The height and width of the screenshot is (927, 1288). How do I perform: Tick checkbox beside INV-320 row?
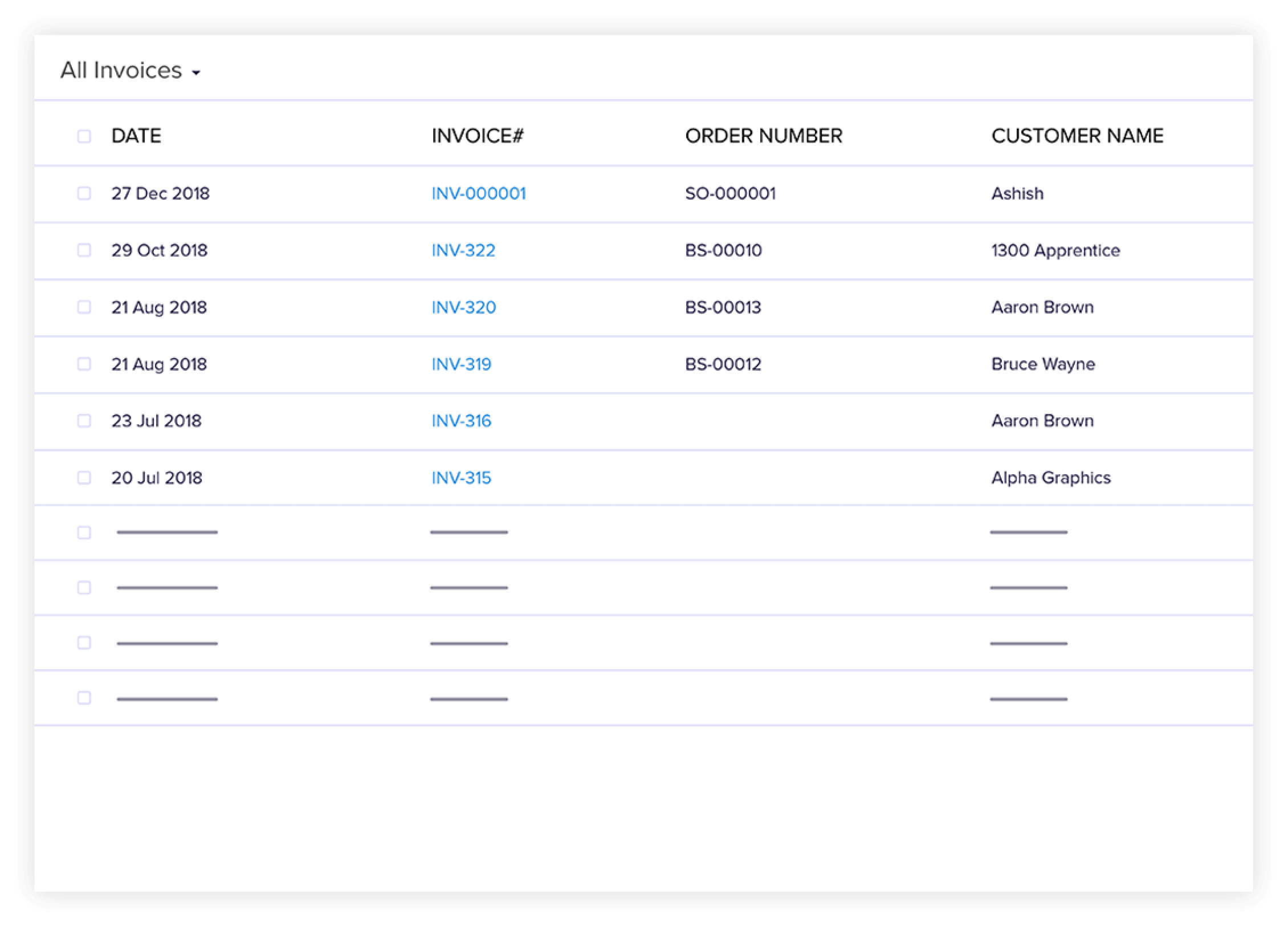click(x=84, y=307)
